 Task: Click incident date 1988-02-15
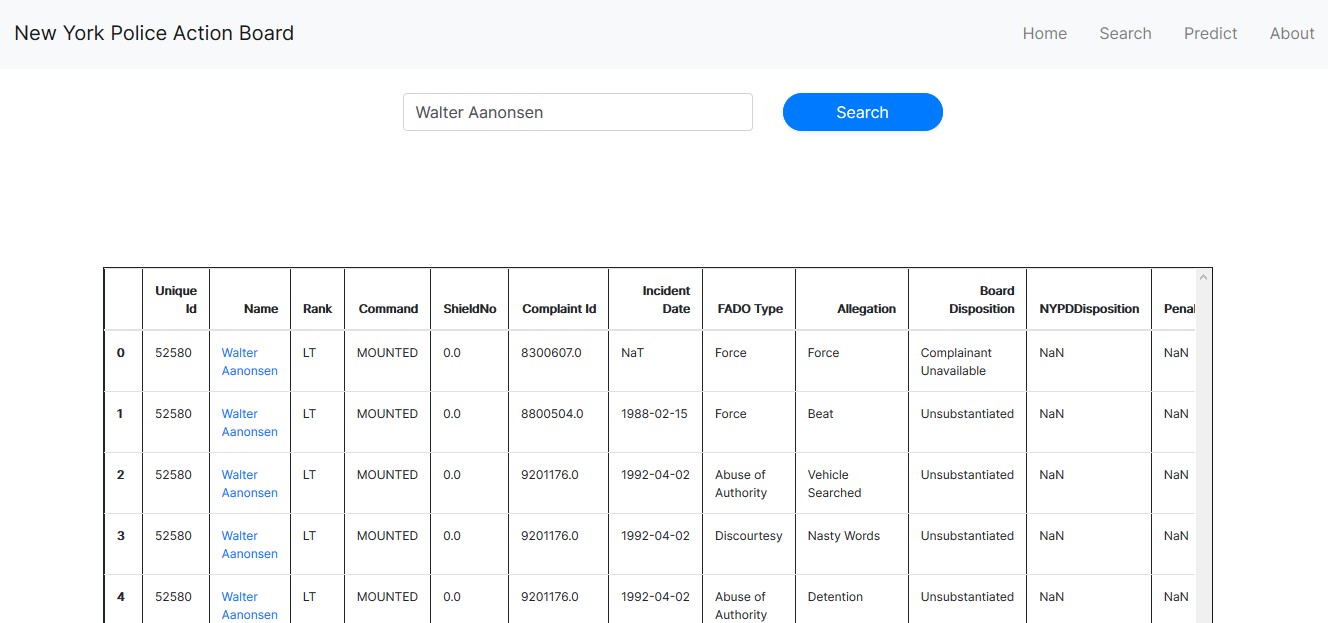point(655,422)
